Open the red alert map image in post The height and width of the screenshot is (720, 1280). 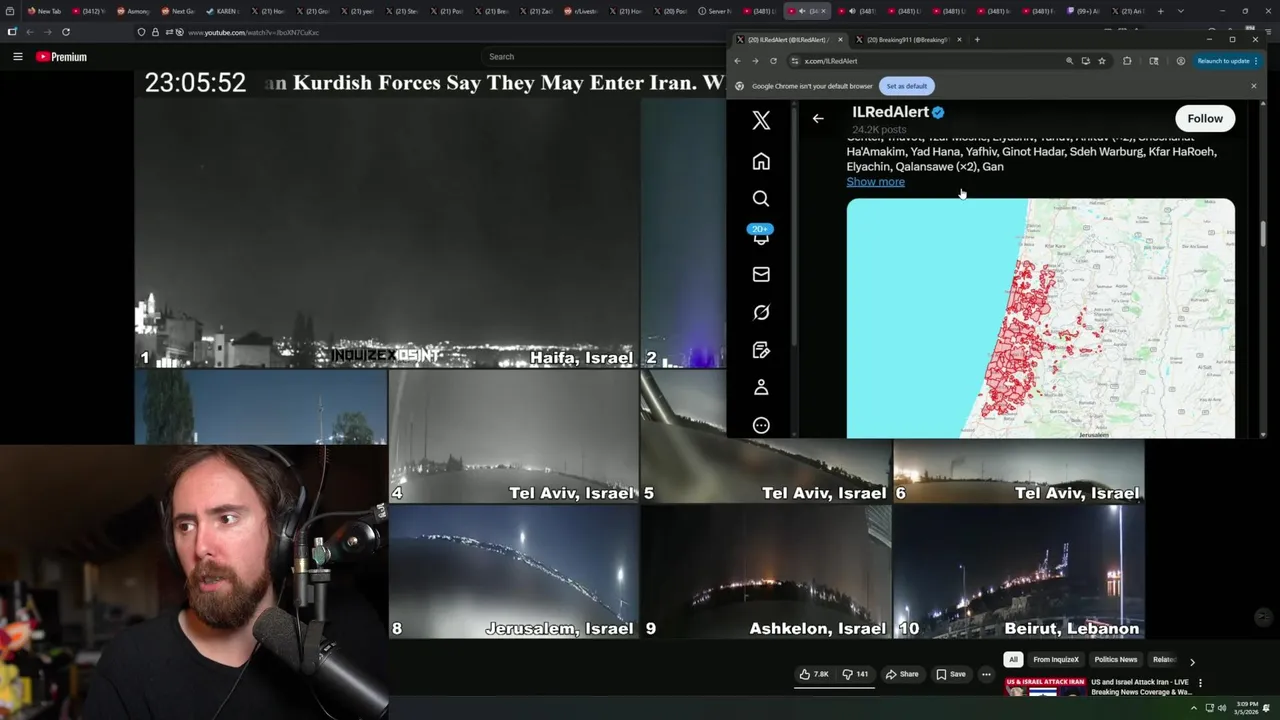[x=1040, y=318]
